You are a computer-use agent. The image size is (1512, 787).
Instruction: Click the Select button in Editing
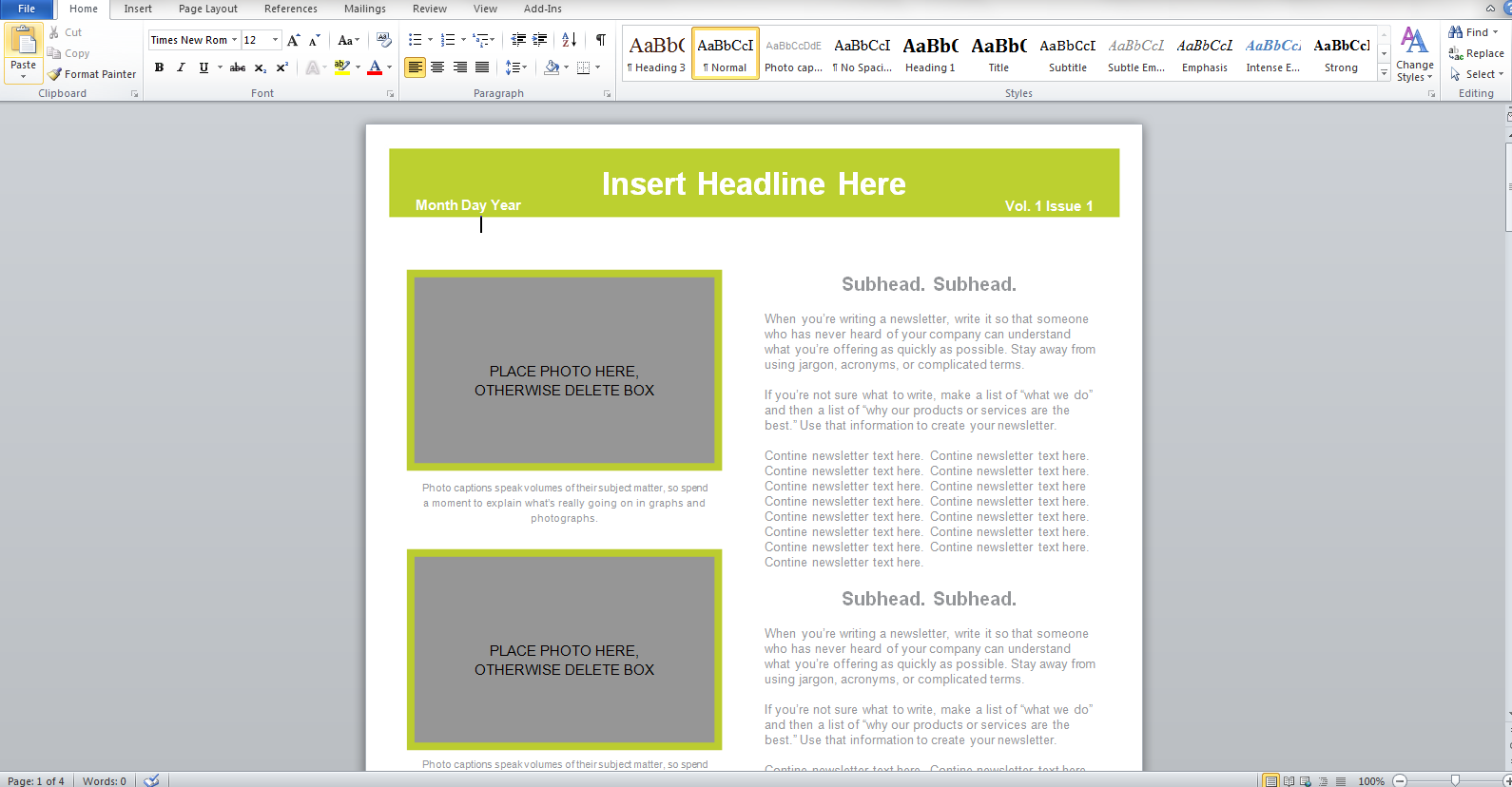[1476, 74]
